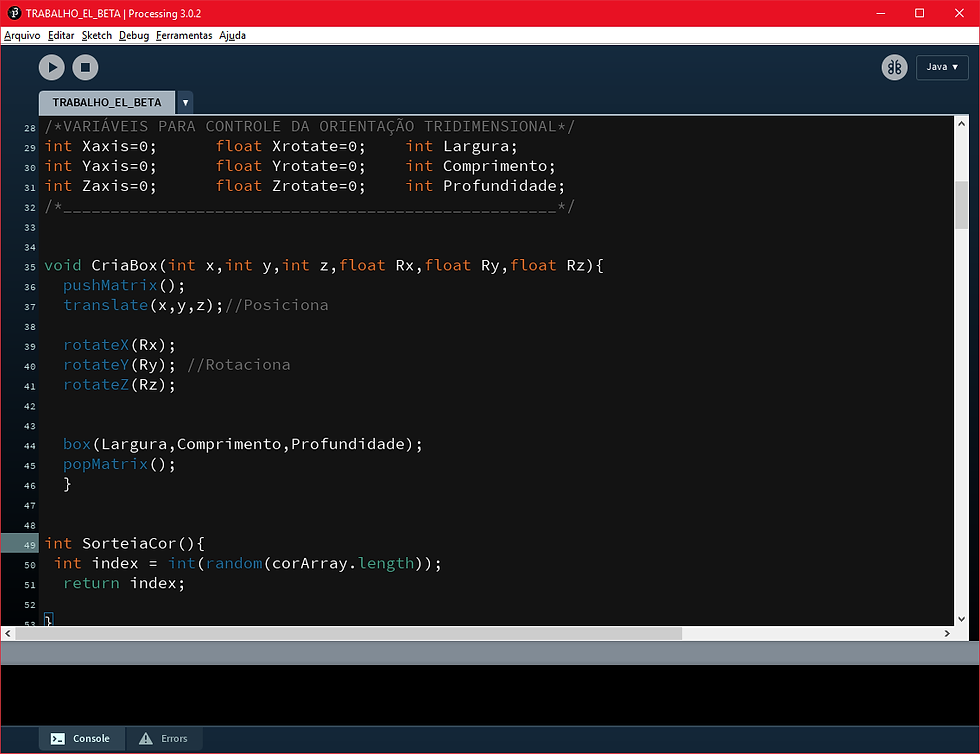The width and height of the screenshot is (980, 754).
Task: Click 'return' keyword on line 51
Action: pos(91,583)
